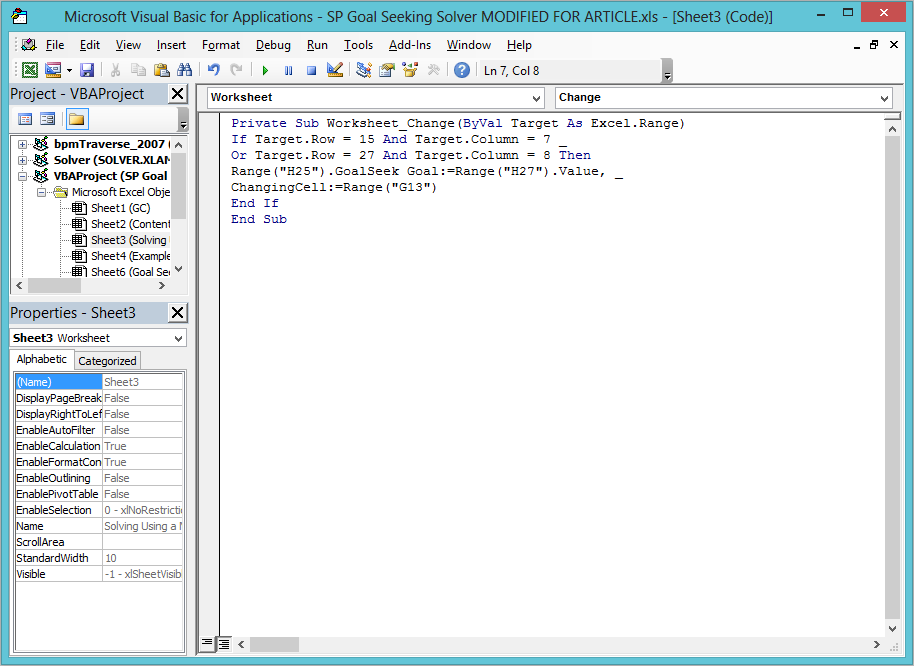Viewport: 914px width, 666px height.
Task: Switch to Procedure View button
Action: 206,643
